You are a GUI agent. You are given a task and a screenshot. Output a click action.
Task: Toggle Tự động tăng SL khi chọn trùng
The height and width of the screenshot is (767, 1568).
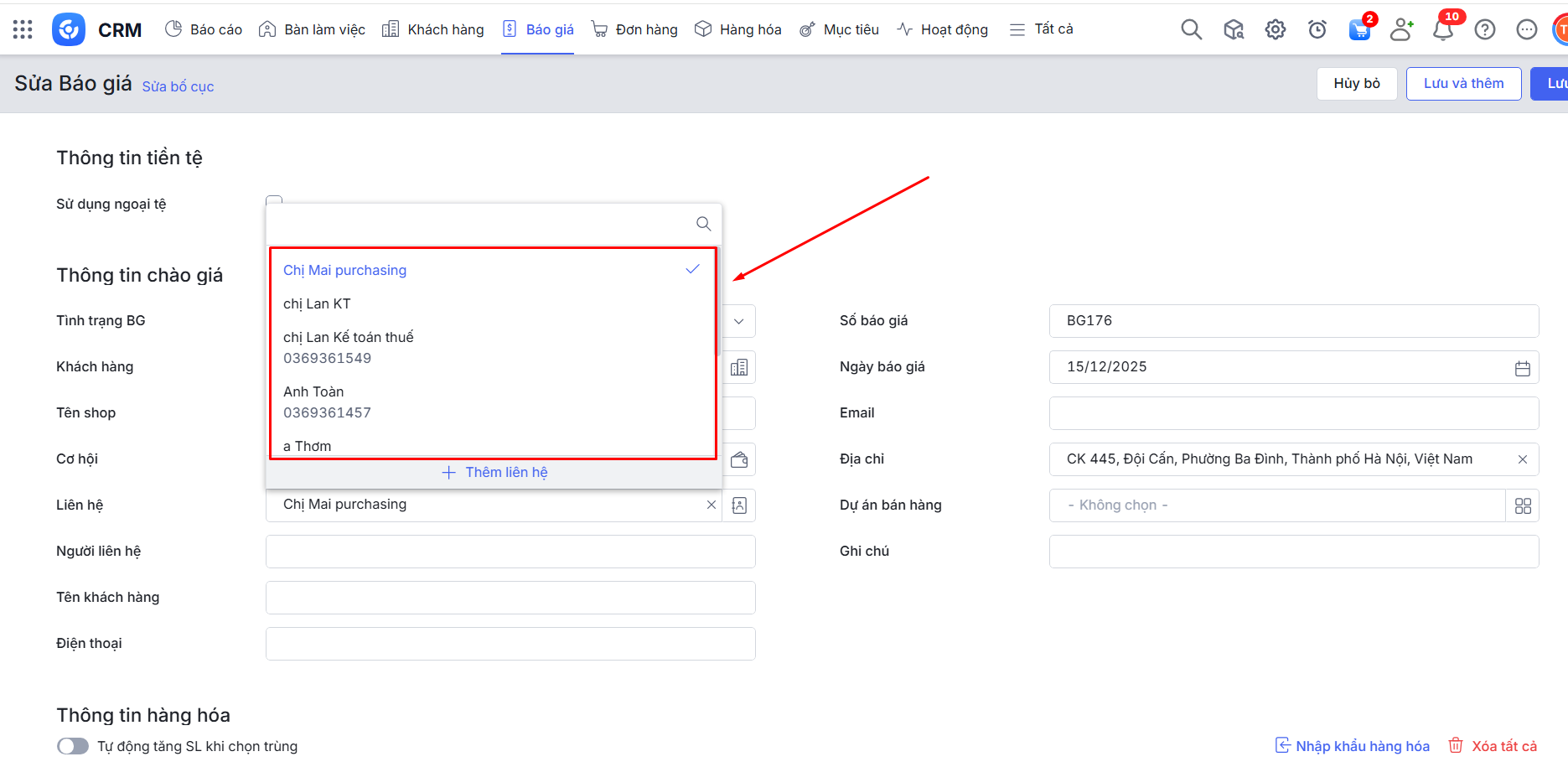(x=73, y=746)
